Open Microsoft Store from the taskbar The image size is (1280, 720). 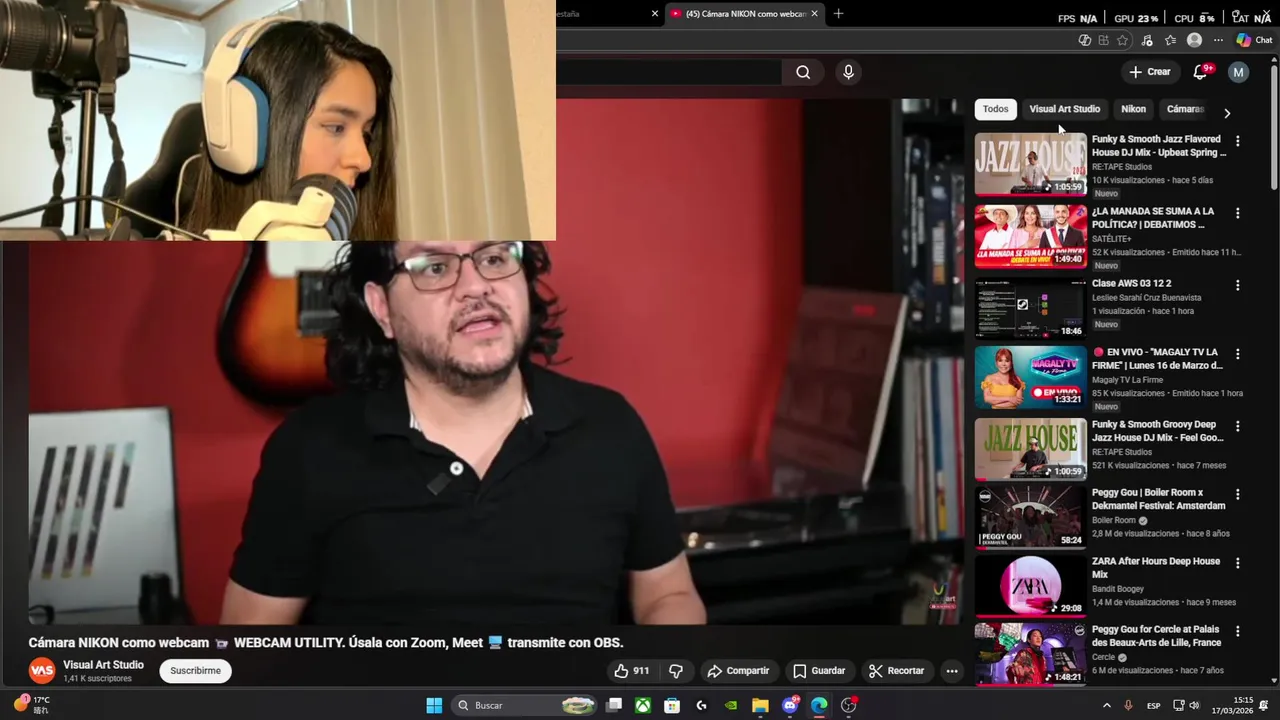point(672,706)
